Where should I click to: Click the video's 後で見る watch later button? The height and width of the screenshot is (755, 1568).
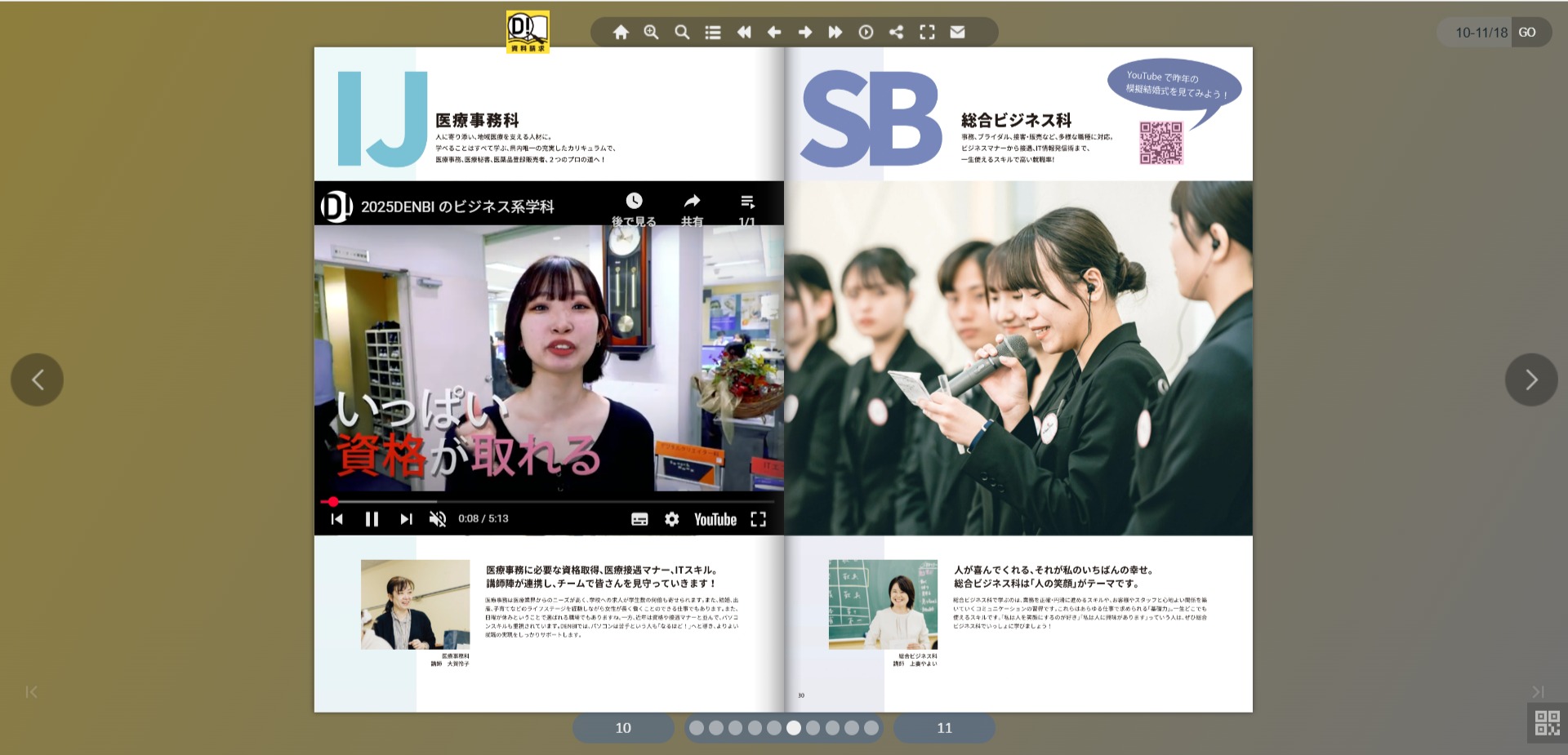[634, 208]
